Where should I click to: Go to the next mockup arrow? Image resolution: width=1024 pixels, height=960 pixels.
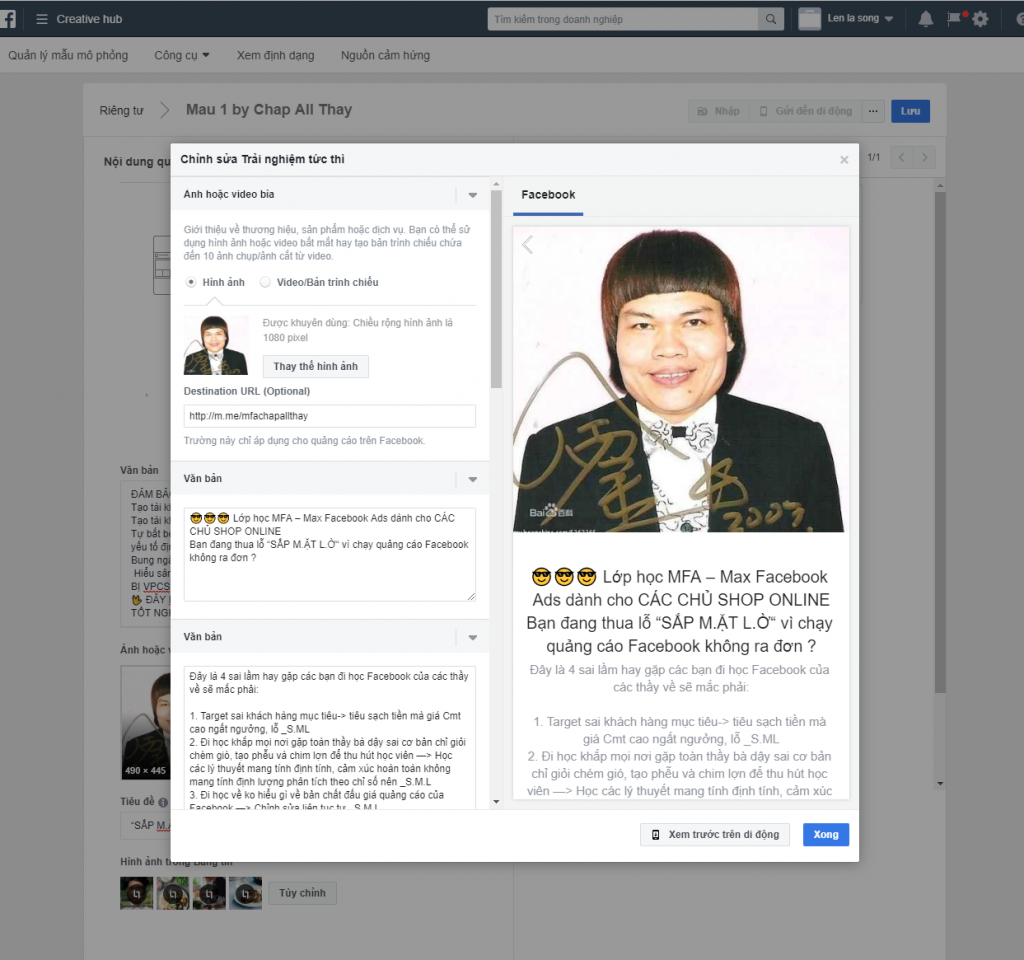(x=924, y=157)
